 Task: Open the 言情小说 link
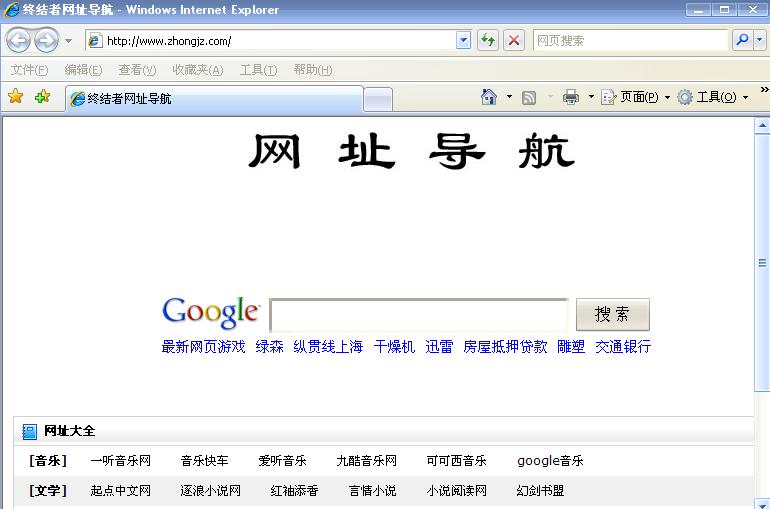click(x=372, y=491)
